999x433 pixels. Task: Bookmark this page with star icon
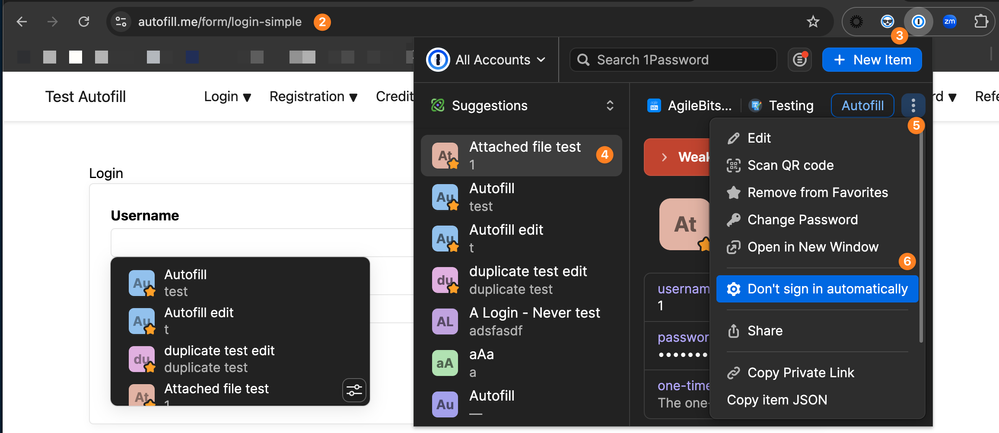813,22
